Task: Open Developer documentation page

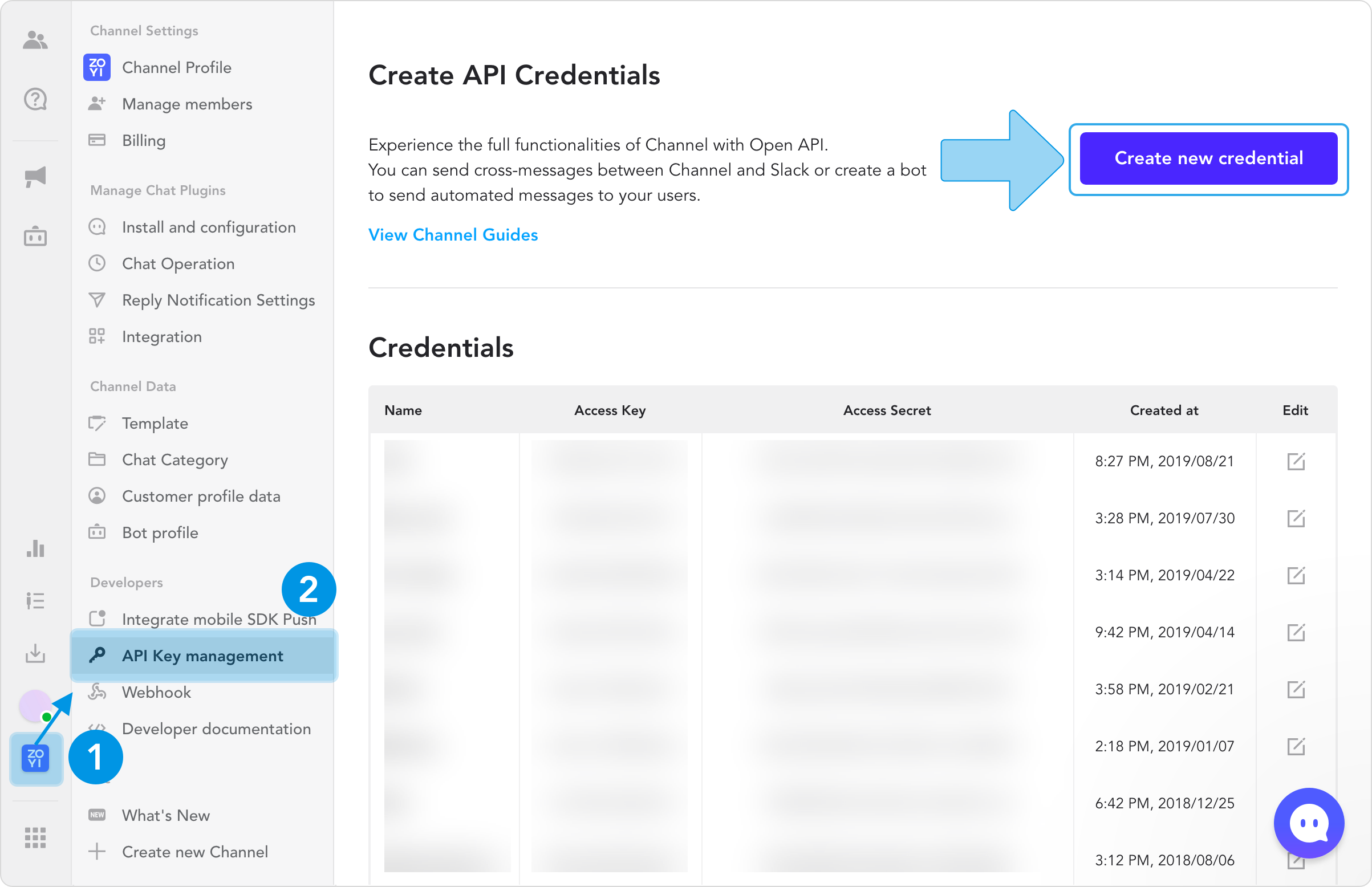Action: (216, 729)
